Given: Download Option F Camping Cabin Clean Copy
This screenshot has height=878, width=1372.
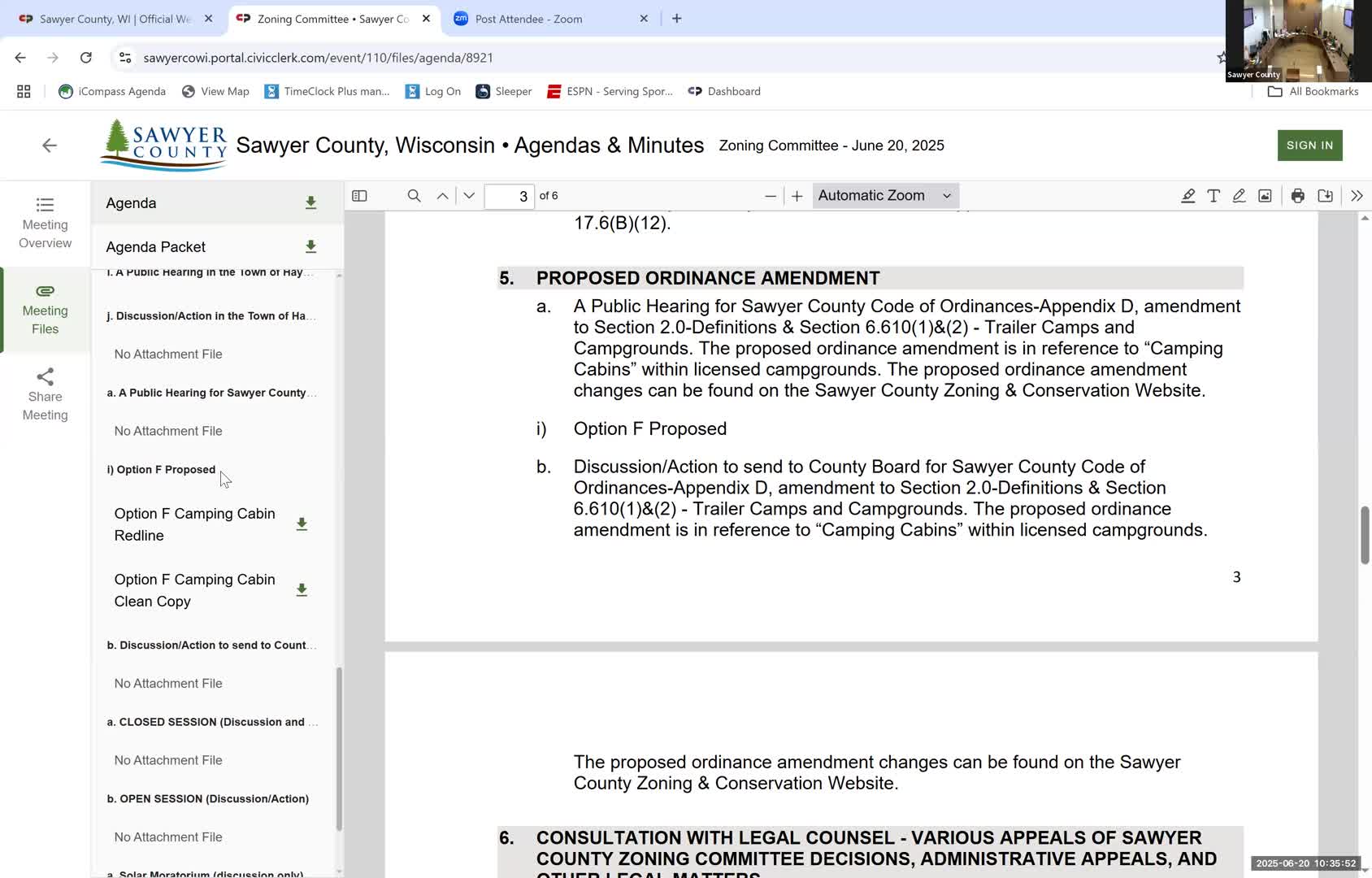Looking at the screenshot, I should (x=302, y=590).
